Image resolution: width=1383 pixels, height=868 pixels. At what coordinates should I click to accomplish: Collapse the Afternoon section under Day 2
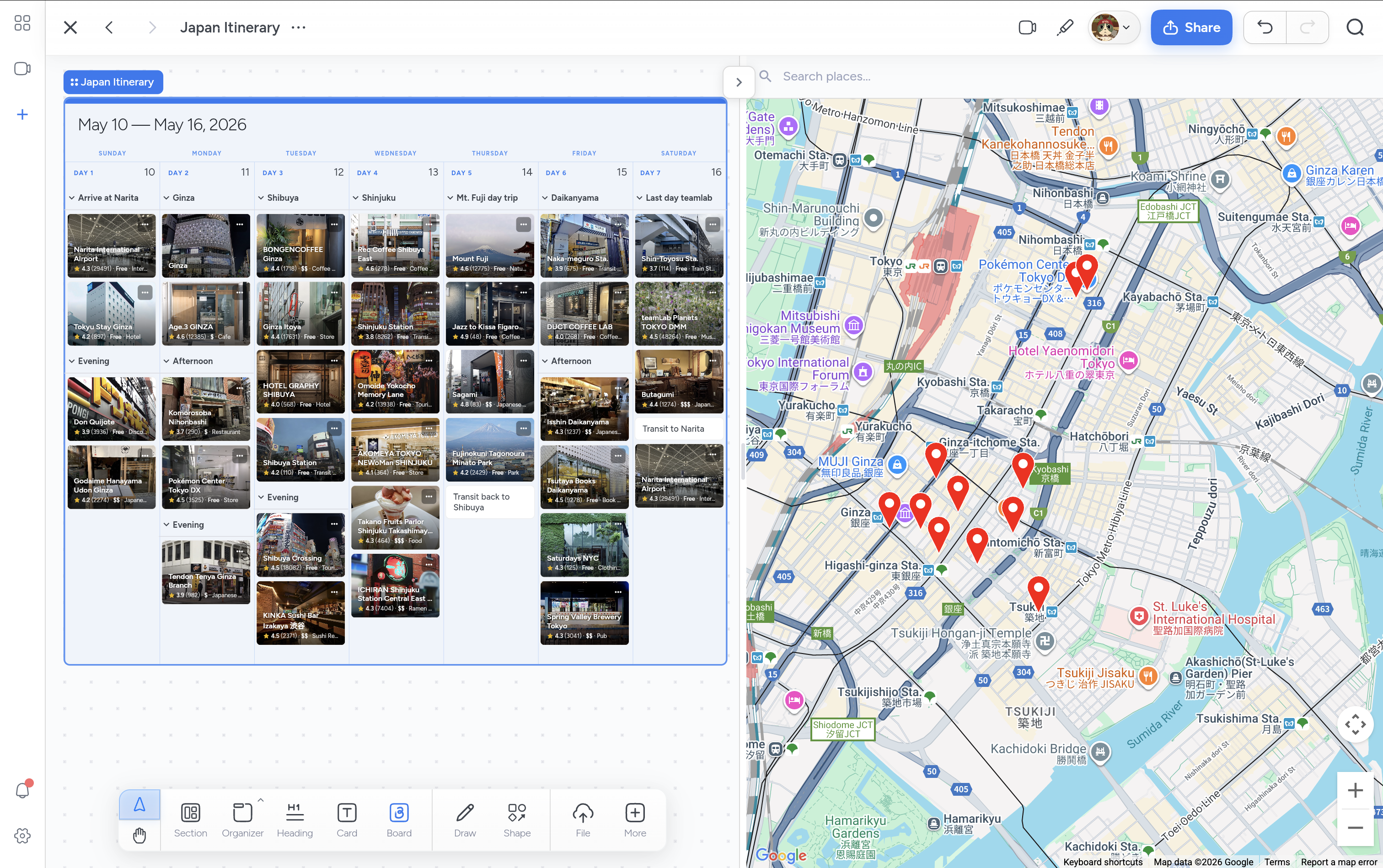(166, 360)
